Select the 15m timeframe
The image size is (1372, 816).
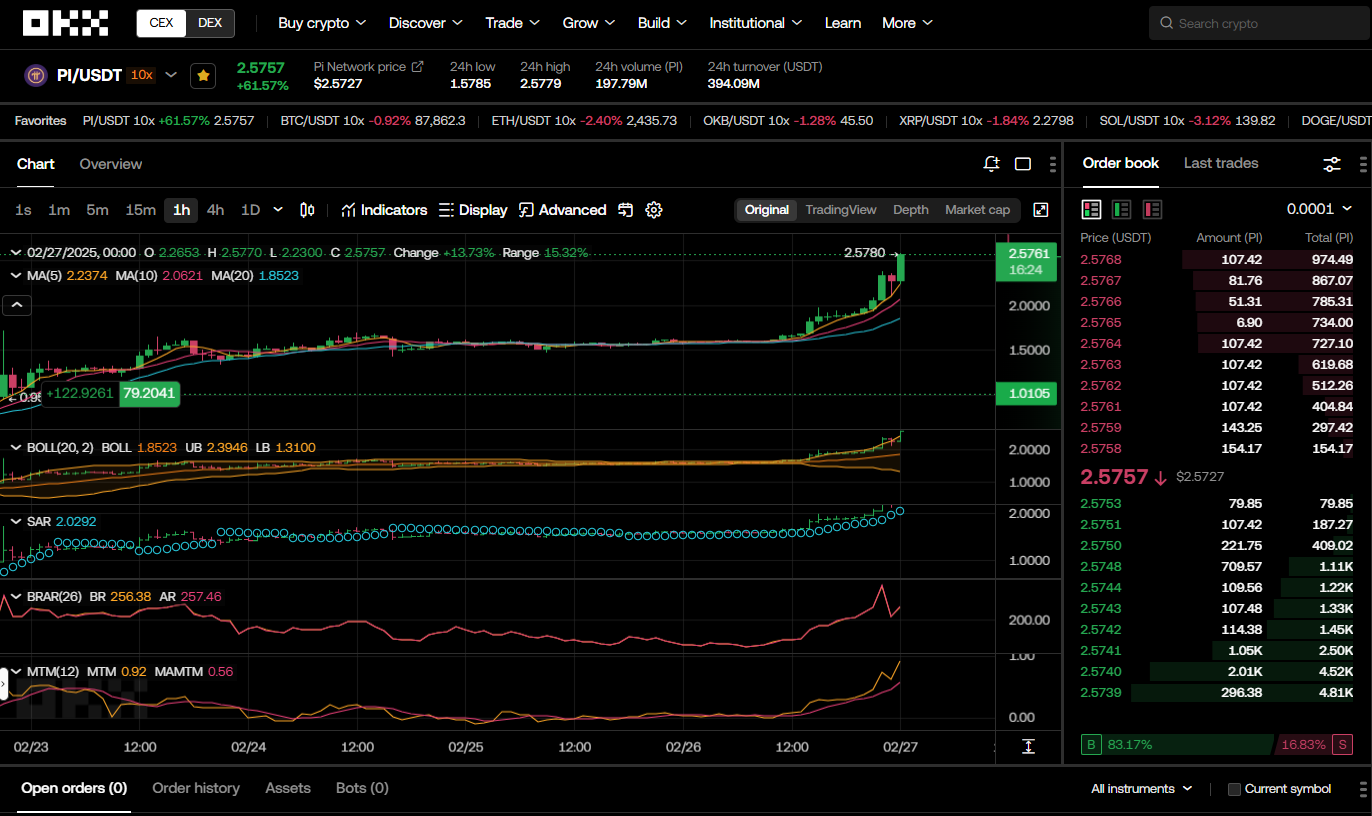point(140,210)
